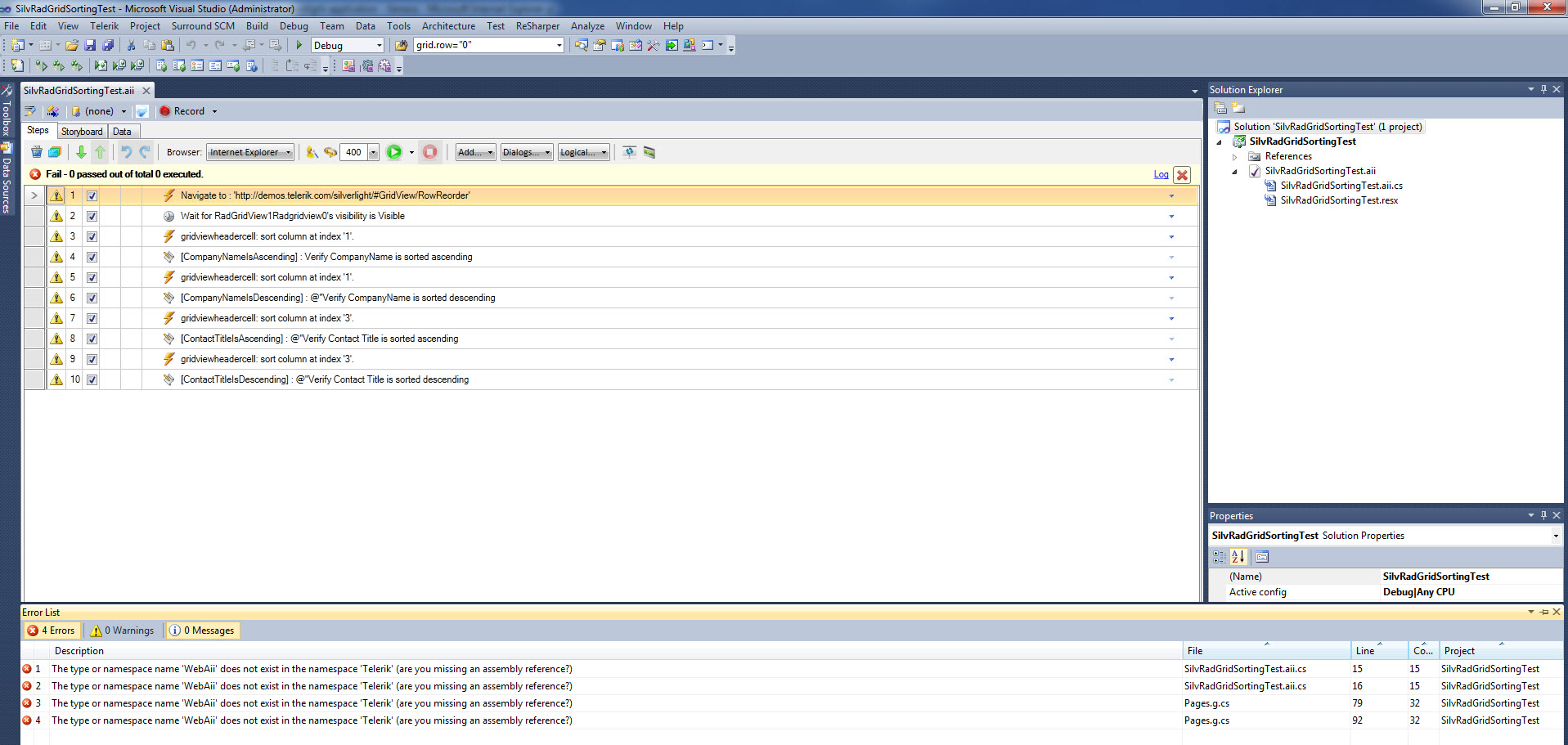Uncheck the step 6 enabled checkbox
The width and height of the screenshot is (1568, 745).
point(92,298)
